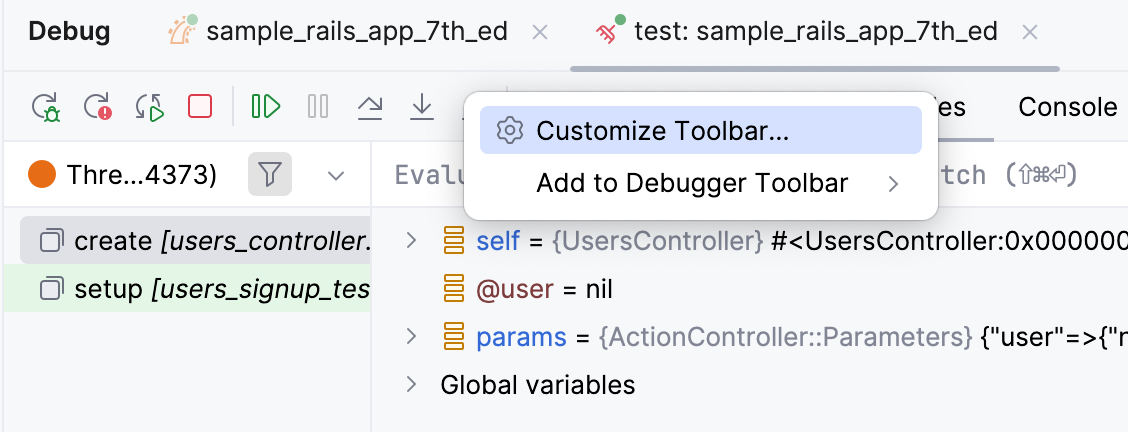Resume program execution
The image size is (1128, 432).
pyautogui.click(x=266, y=106)
